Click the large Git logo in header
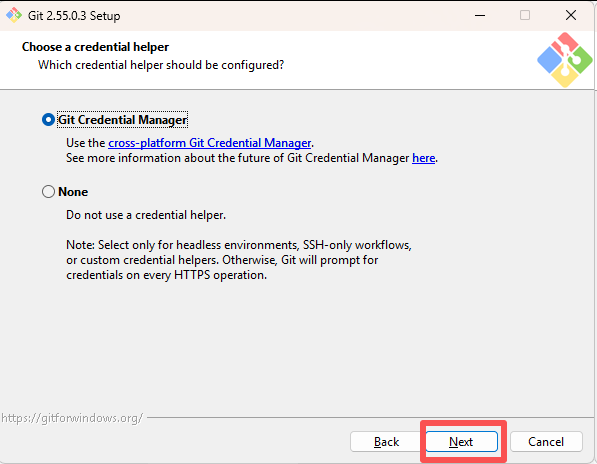Image resolution: width=597 pixels, height=464 pixels. 565,60
